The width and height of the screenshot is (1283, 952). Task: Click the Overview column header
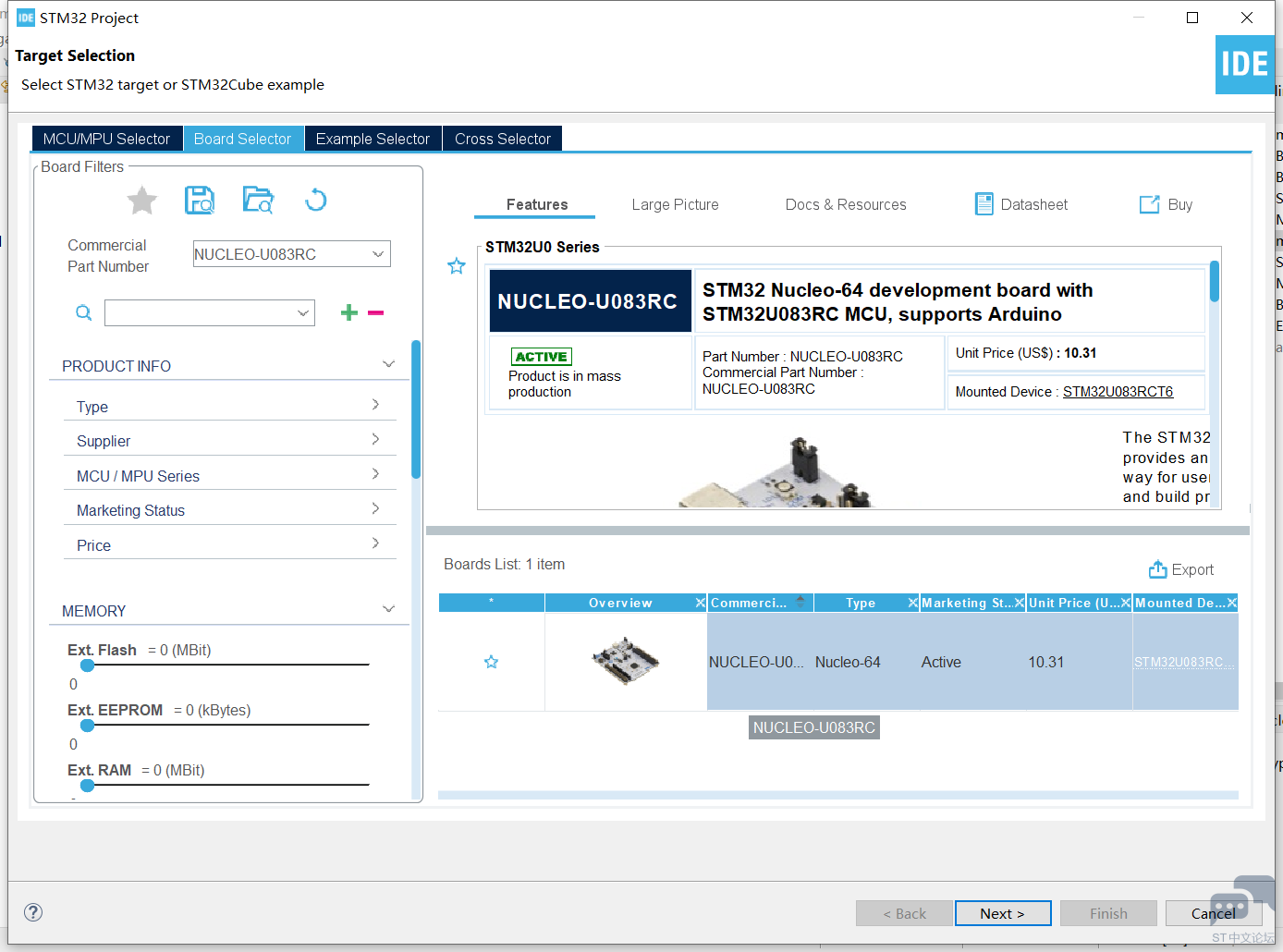620,603
